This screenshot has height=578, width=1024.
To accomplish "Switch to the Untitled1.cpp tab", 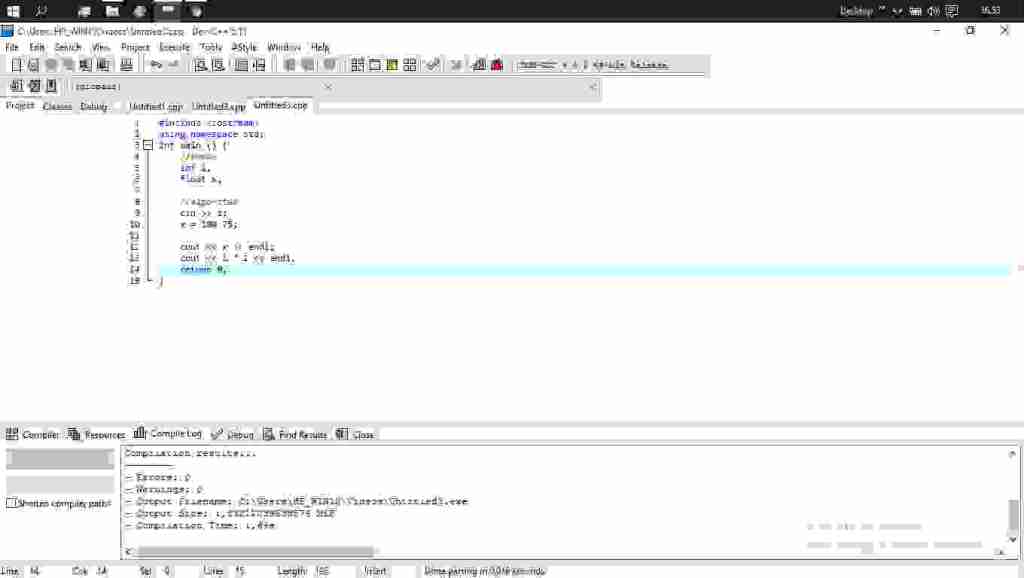I will pos(156,106).
